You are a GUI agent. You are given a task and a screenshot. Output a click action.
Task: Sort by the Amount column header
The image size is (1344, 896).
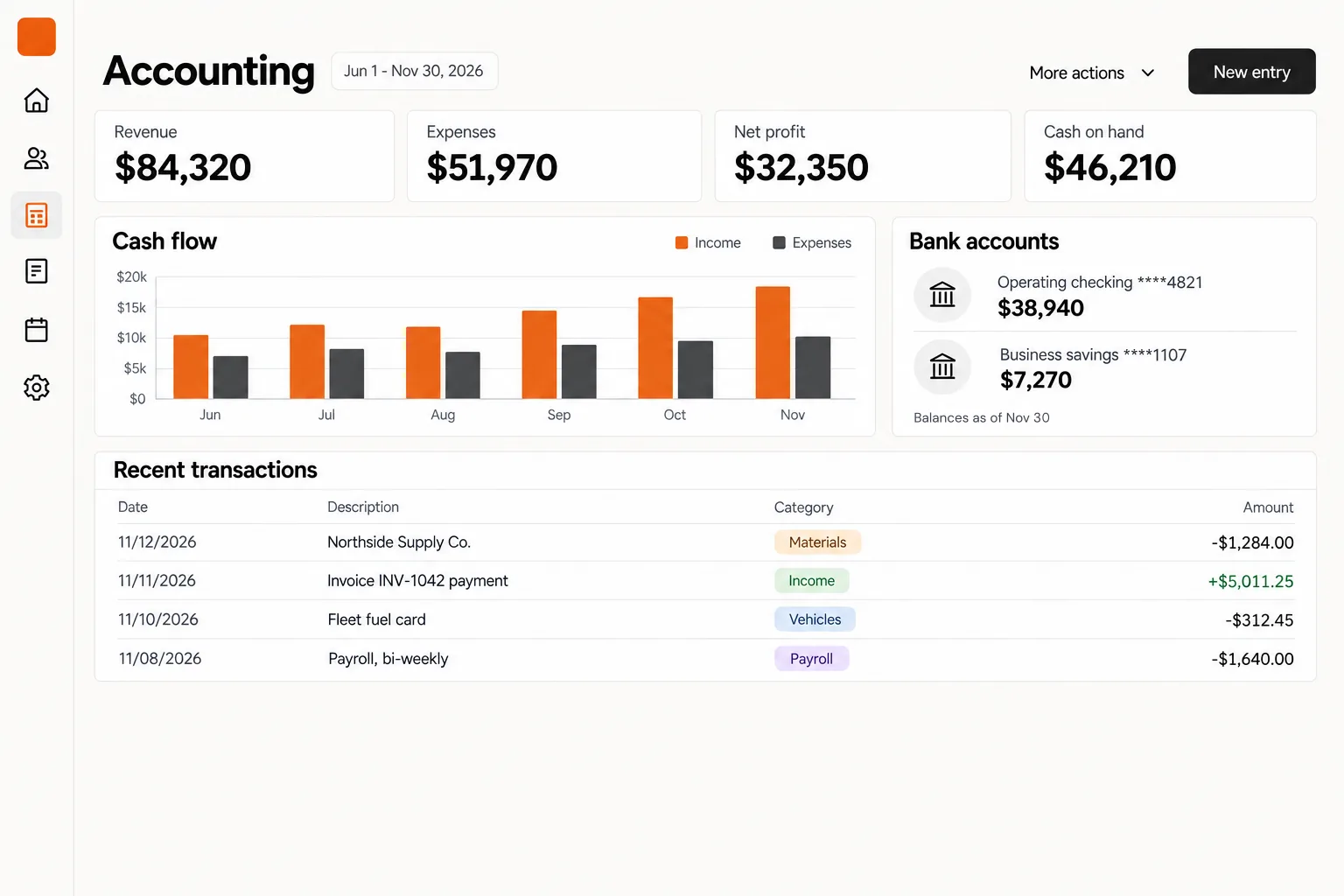click(x=1268, y=507)
